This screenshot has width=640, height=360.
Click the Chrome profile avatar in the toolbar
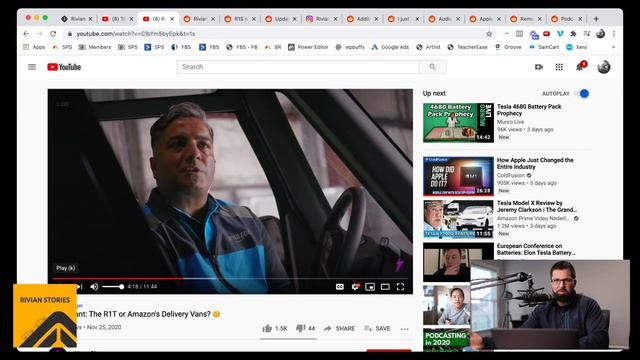click(600, 34)
